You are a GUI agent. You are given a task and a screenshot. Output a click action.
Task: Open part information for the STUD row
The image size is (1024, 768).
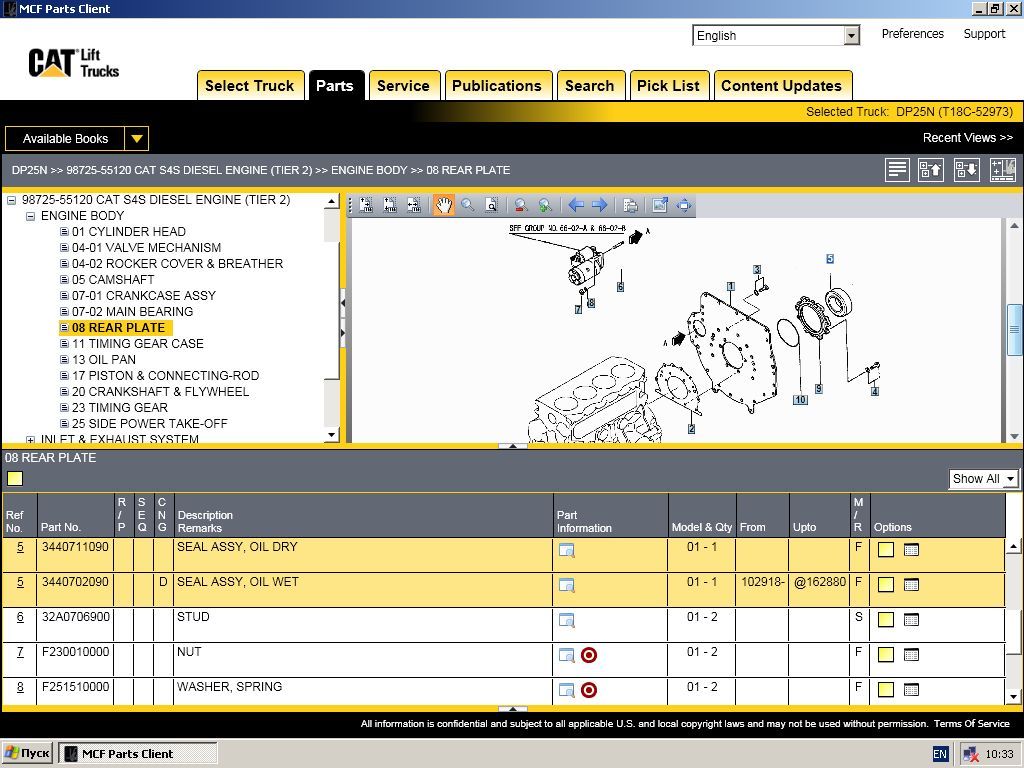pyautogui.click(x=567, y=620)
